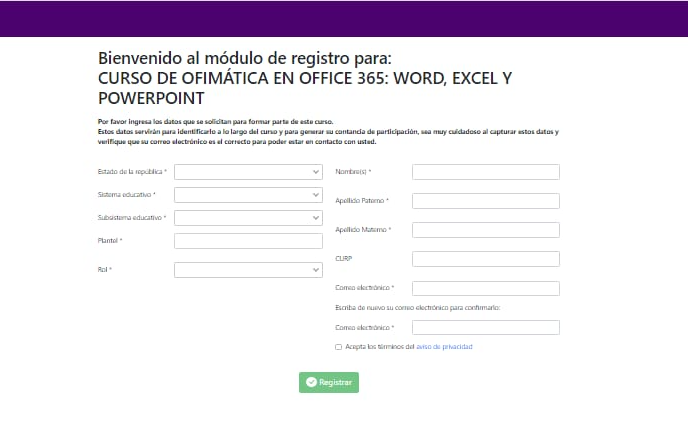Click the Apellido Paterno input field

pyautogui.click(x=486, y=201)
